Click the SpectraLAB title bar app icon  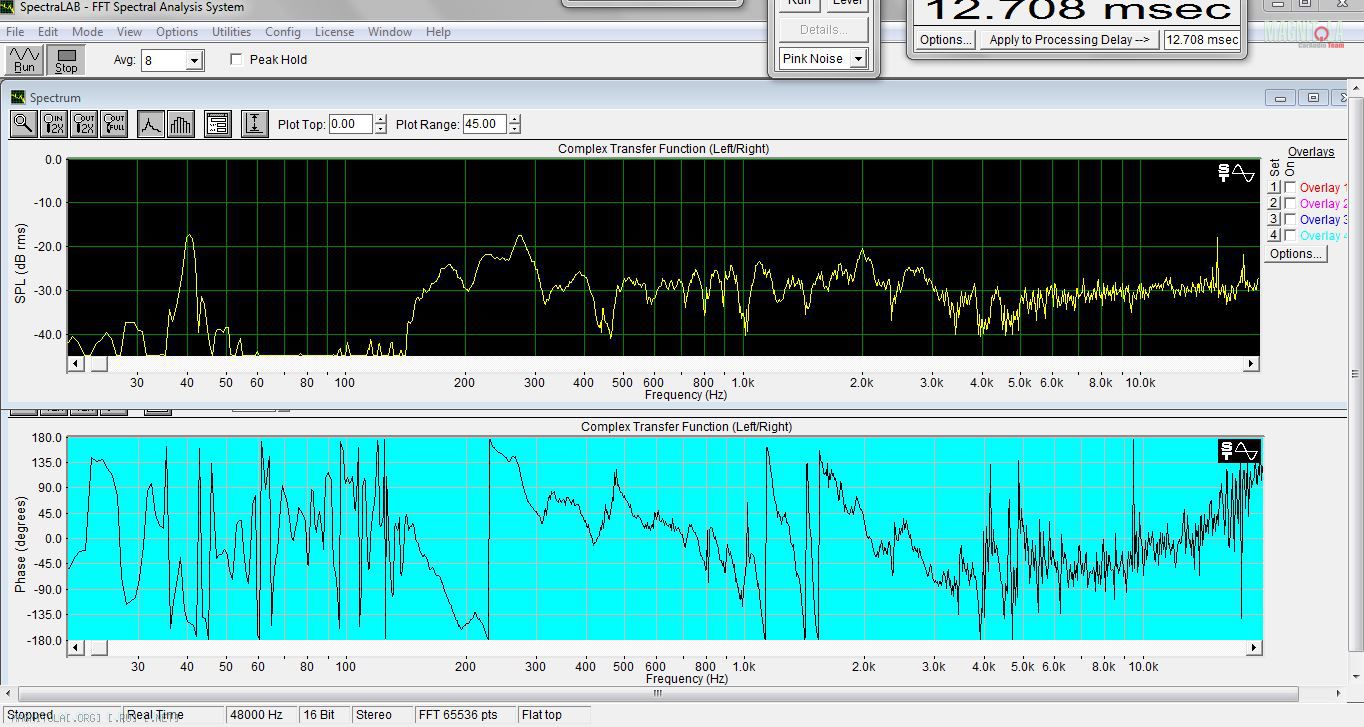click(x=8, y=7)
